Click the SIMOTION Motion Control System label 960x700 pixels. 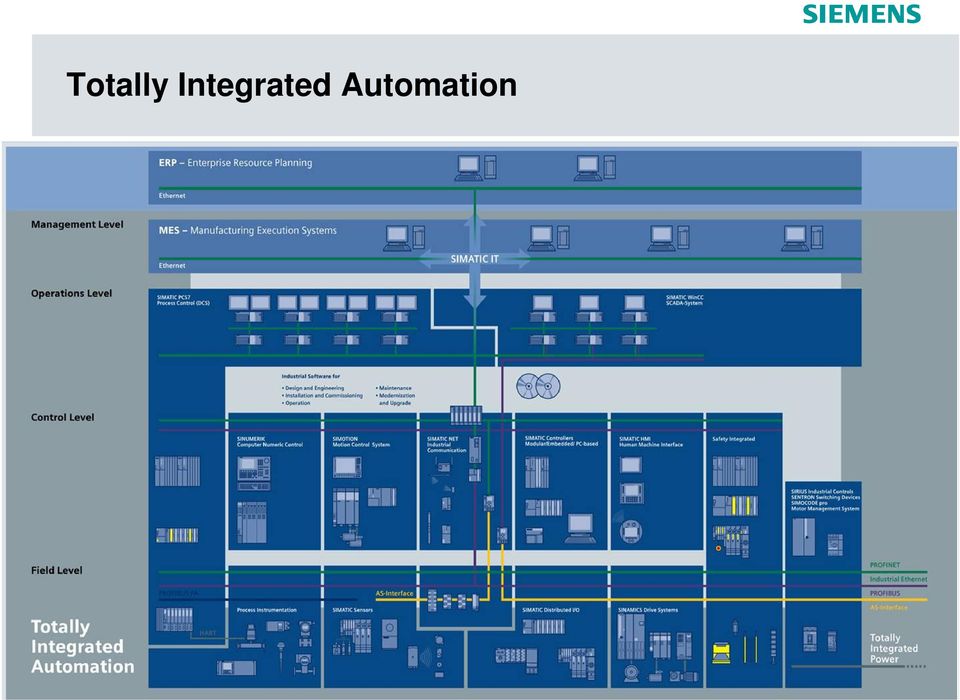[361, 442]
